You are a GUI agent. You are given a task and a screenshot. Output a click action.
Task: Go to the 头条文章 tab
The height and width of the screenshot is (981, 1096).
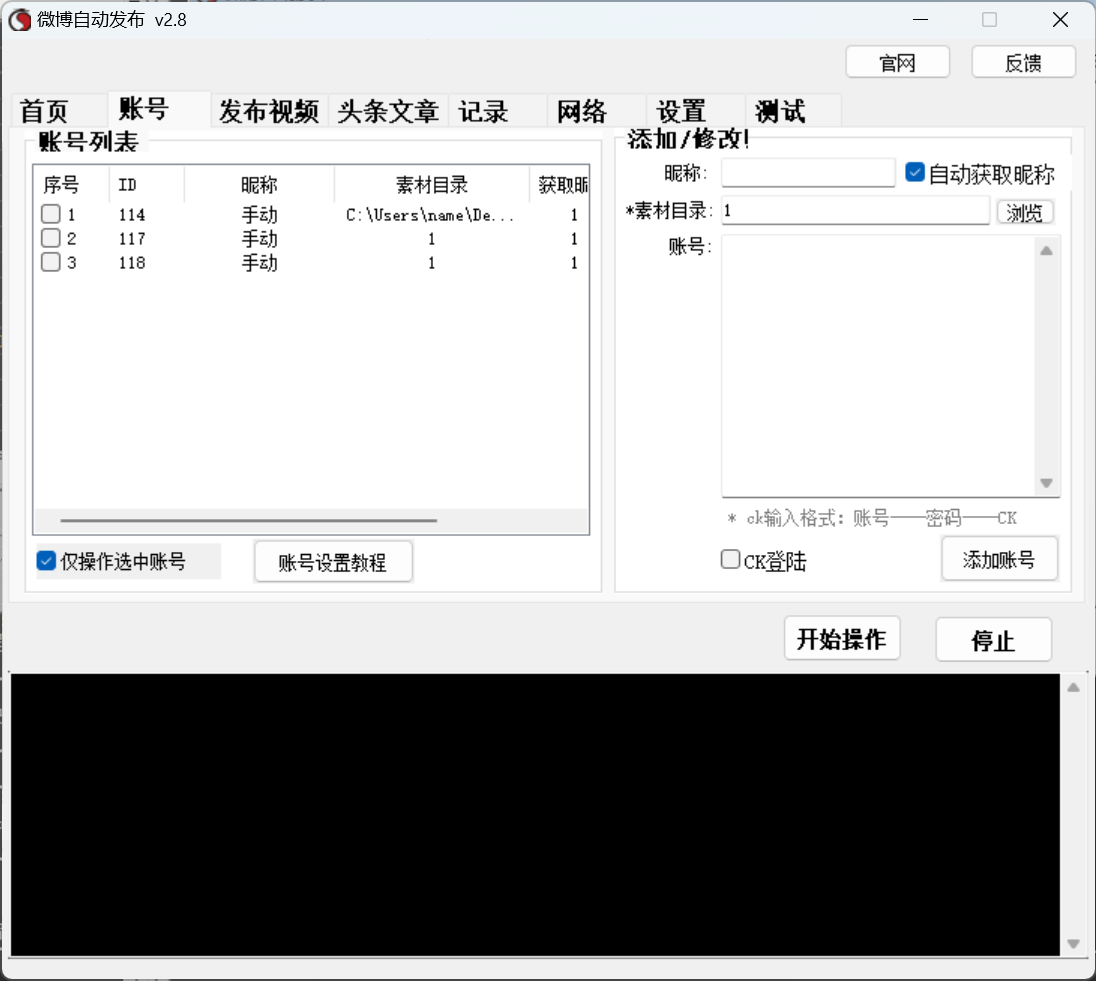click(388, 111)
